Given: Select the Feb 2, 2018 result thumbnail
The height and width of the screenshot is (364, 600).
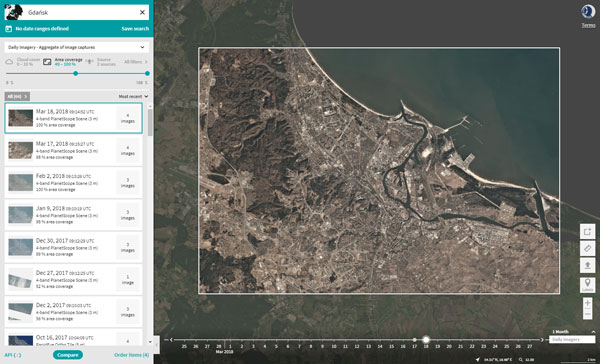Looking at the screenshot, I should tap(21, 183).
